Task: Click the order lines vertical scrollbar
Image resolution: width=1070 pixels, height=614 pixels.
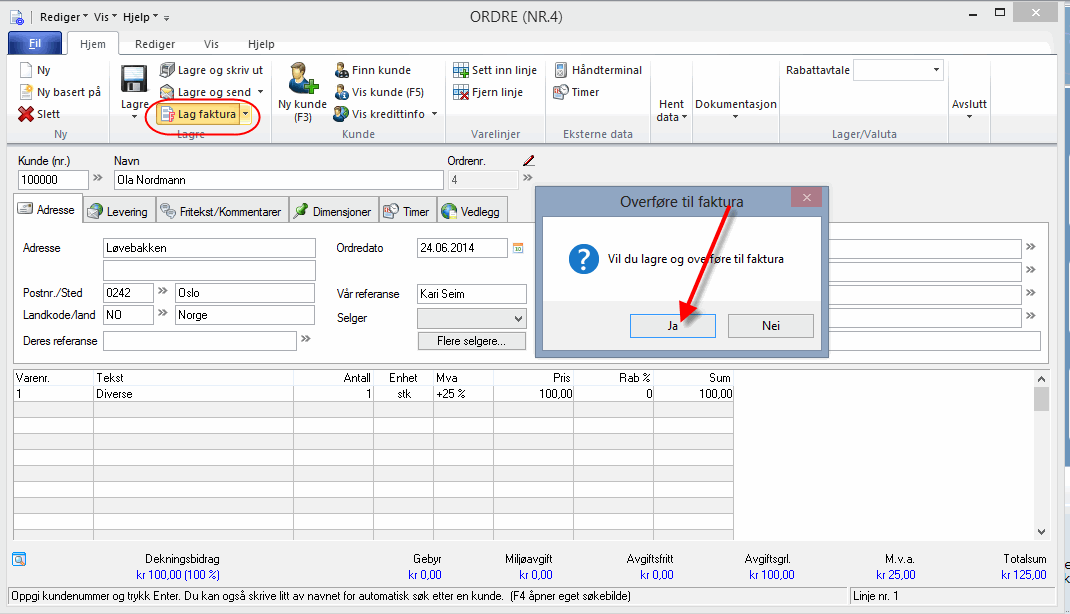Action: pos(1041,460)
